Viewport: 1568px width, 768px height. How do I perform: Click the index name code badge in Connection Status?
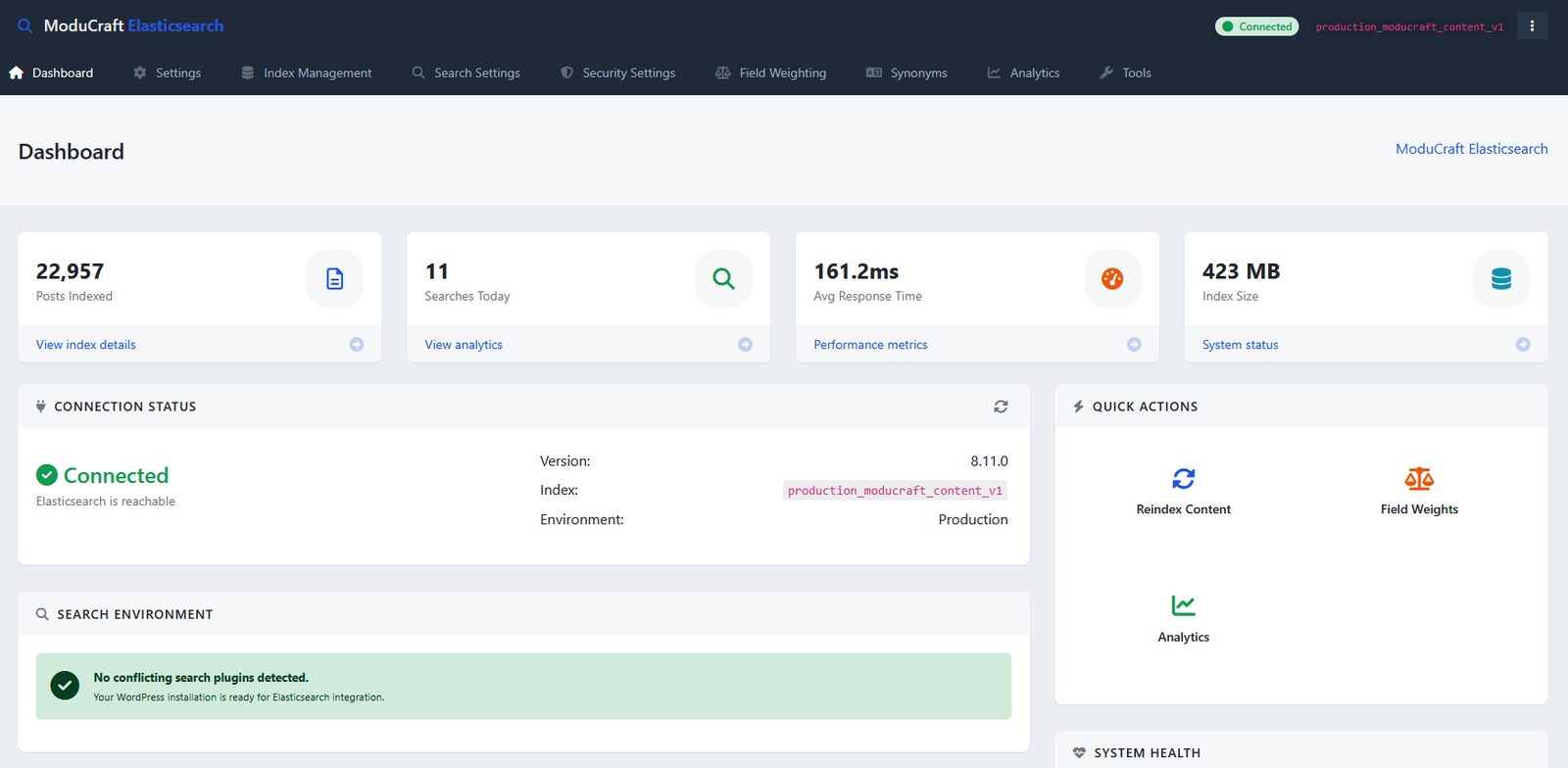pos(895,490)
